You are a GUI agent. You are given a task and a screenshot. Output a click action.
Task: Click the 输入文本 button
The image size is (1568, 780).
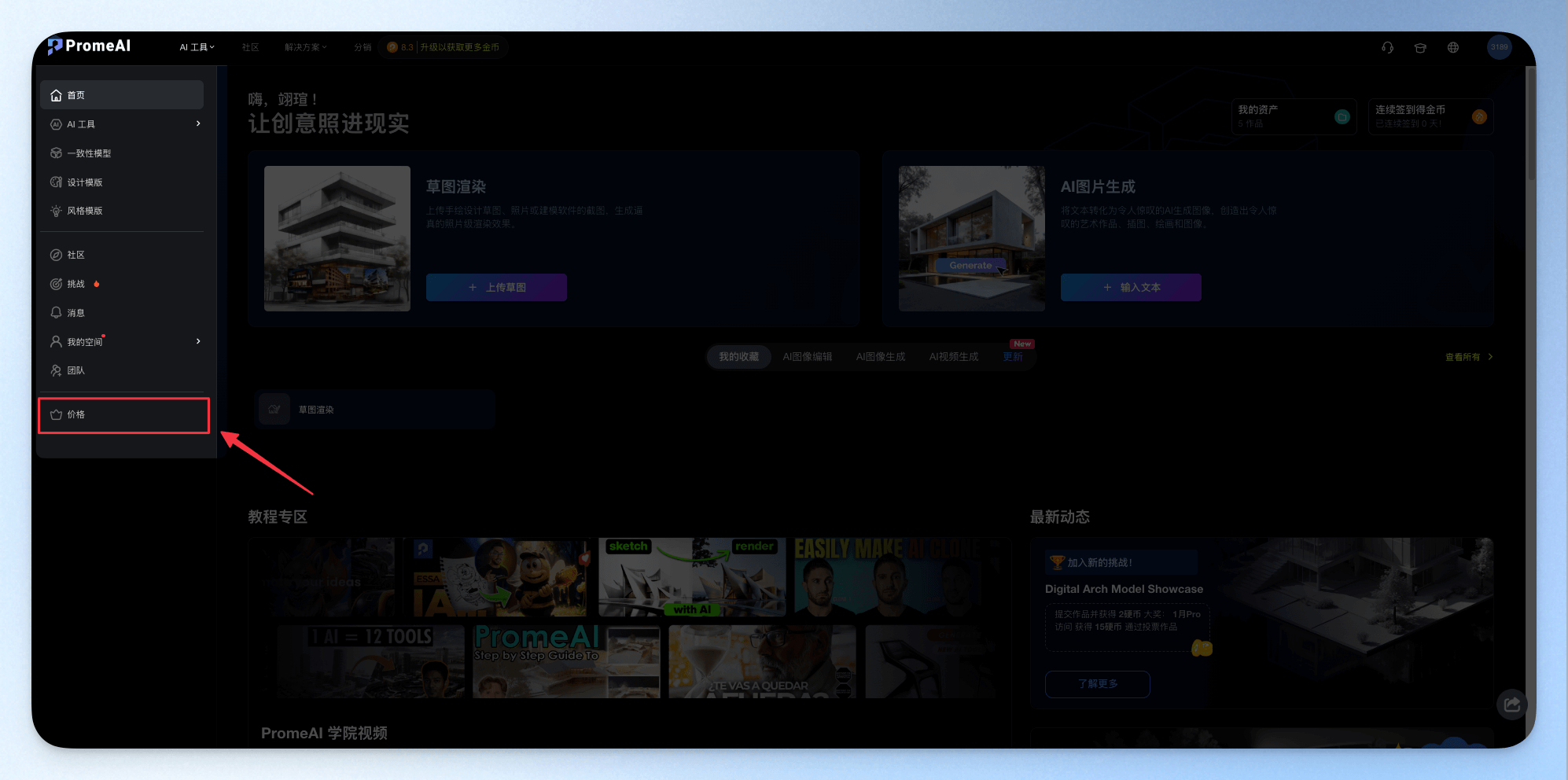[x=1131, y=287]
